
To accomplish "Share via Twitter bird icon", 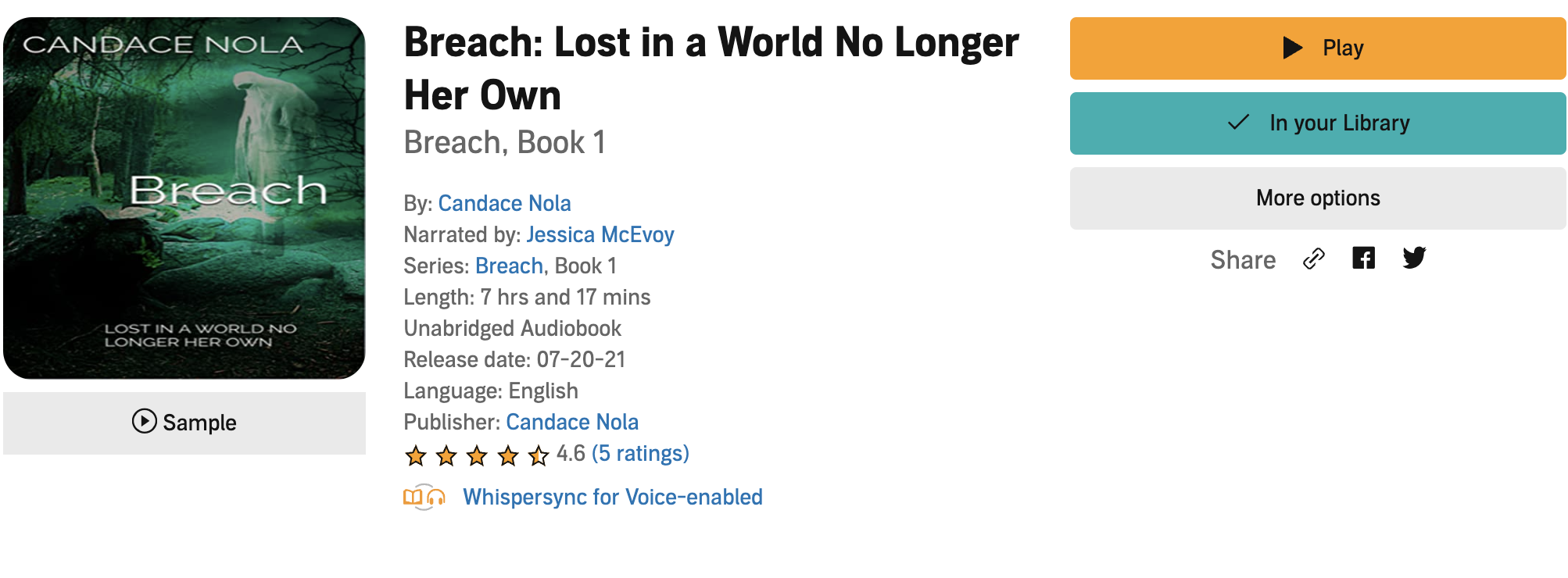I will [x=1414, y=258].
